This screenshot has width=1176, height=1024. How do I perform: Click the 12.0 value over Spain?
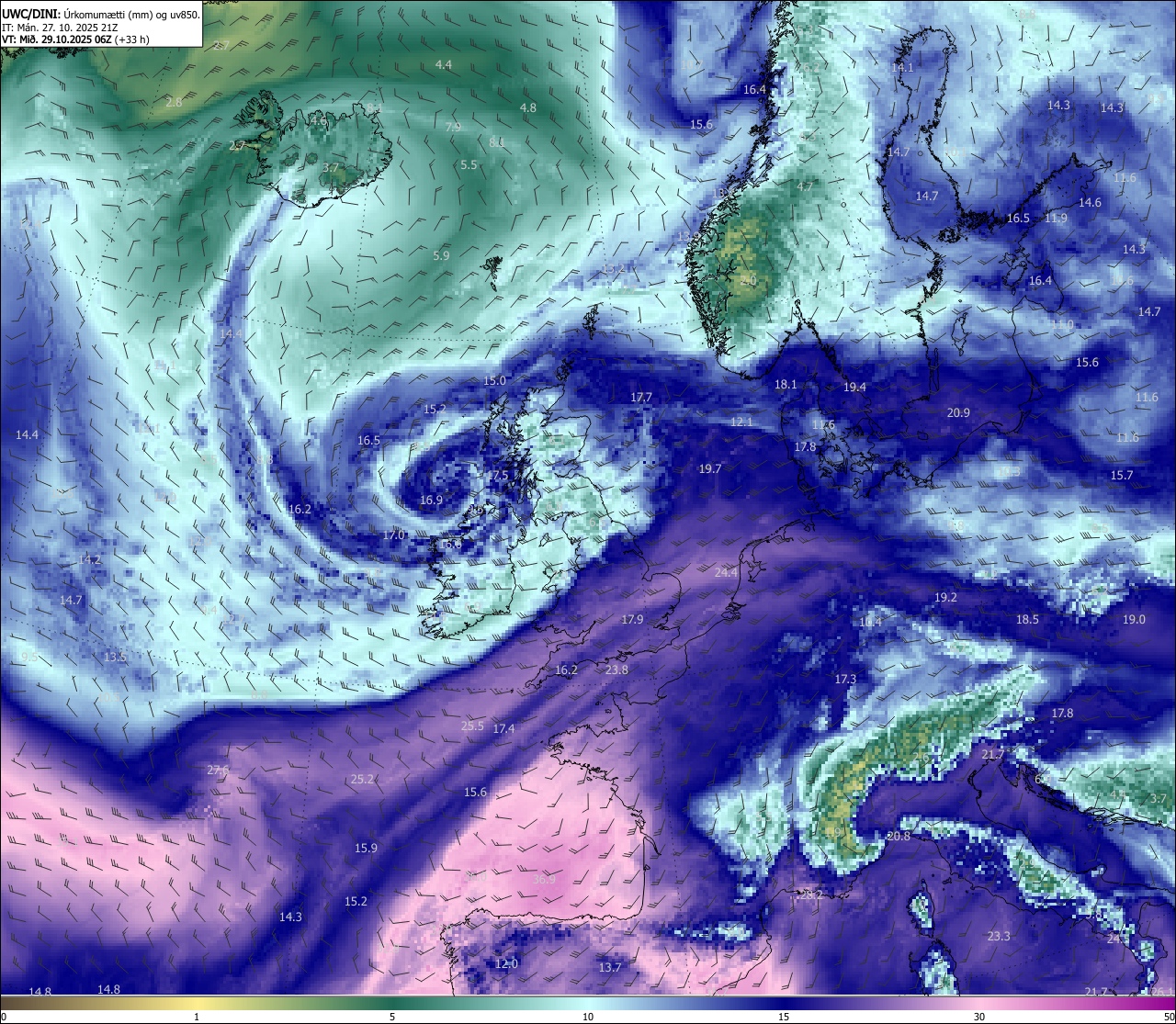(506, 963)
